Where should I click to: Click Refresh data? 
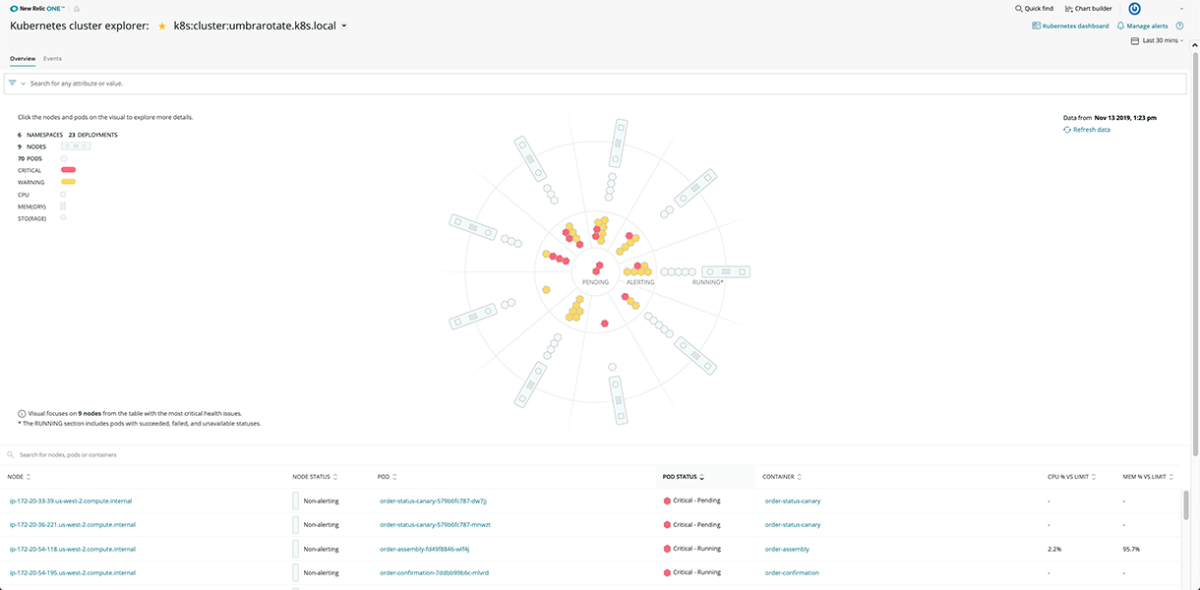coord(1087,130)
